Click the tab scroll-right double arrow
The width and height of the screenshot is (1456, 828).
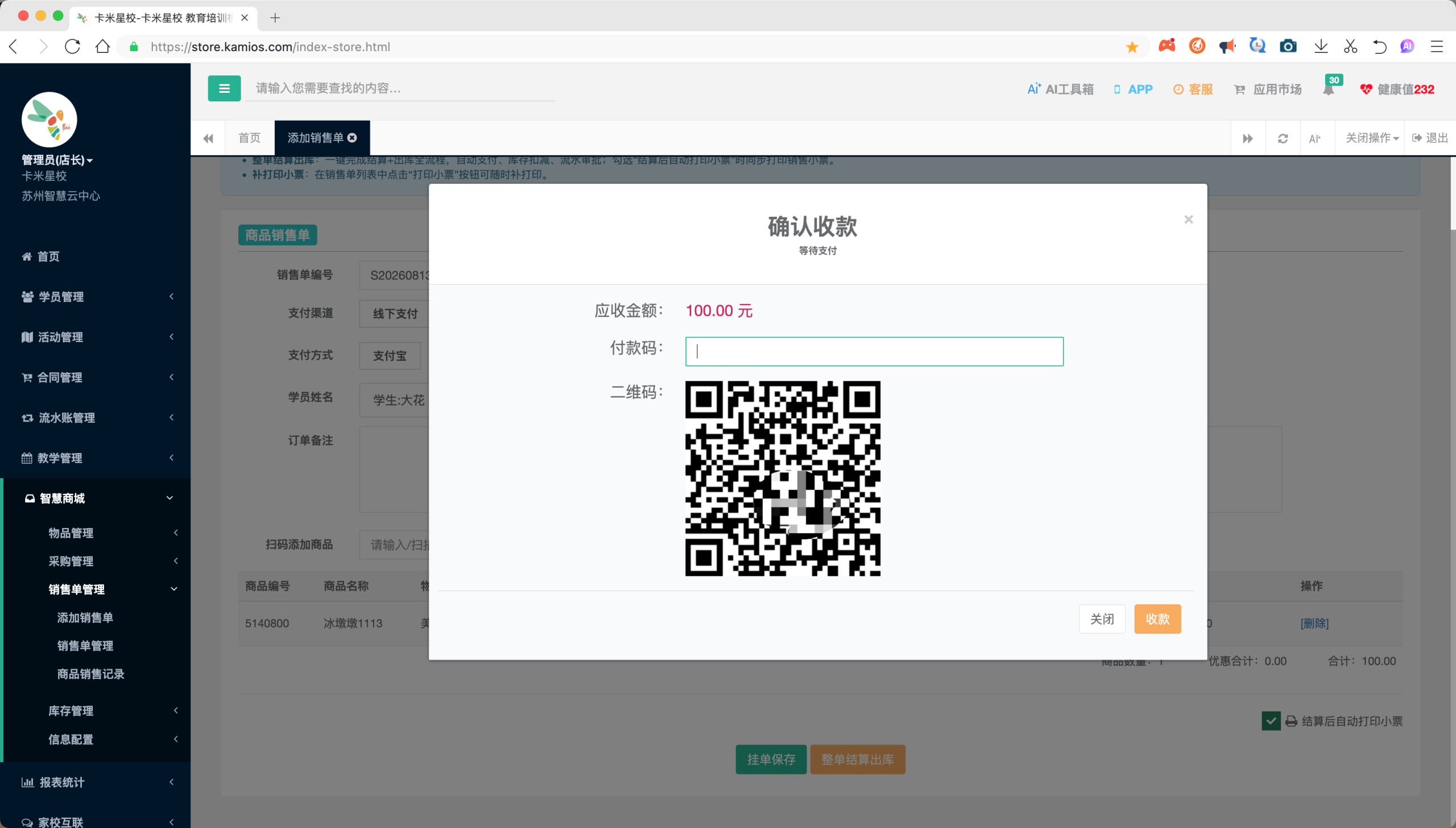click(x=1248, y=138)
